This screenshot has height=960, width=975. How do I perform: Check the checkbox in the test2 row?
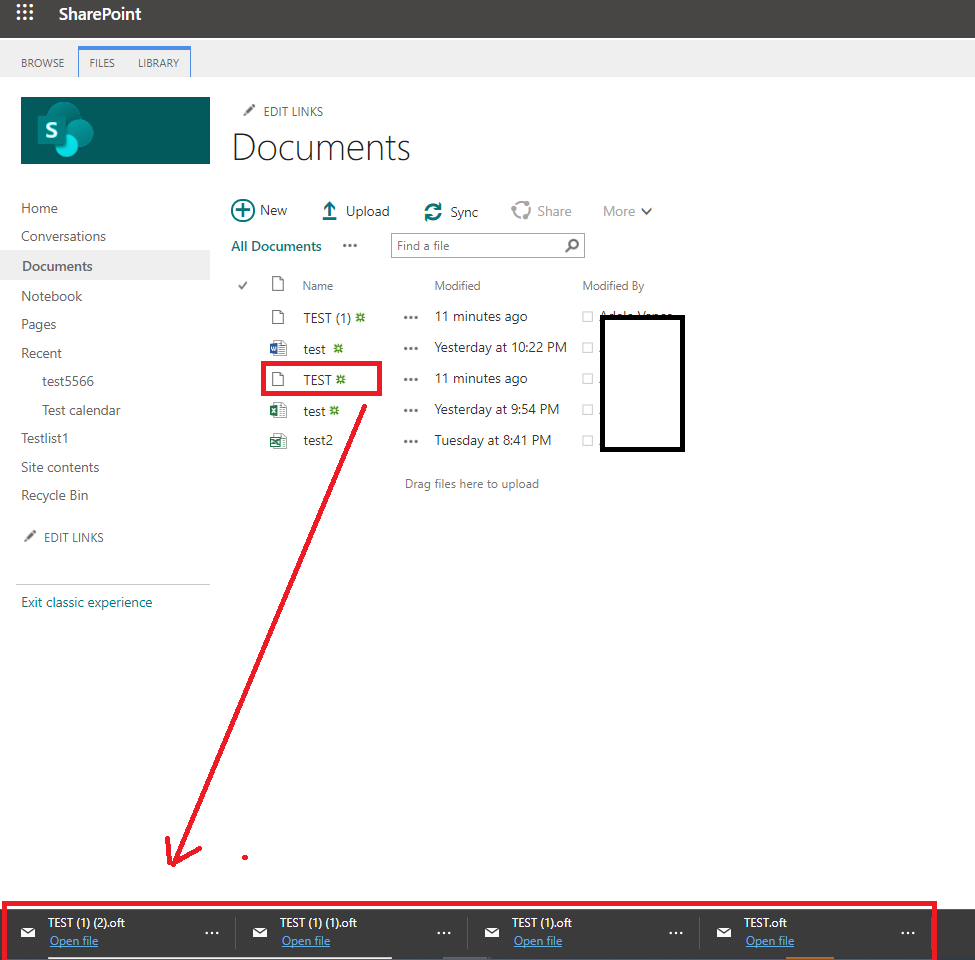coord(588,440)
